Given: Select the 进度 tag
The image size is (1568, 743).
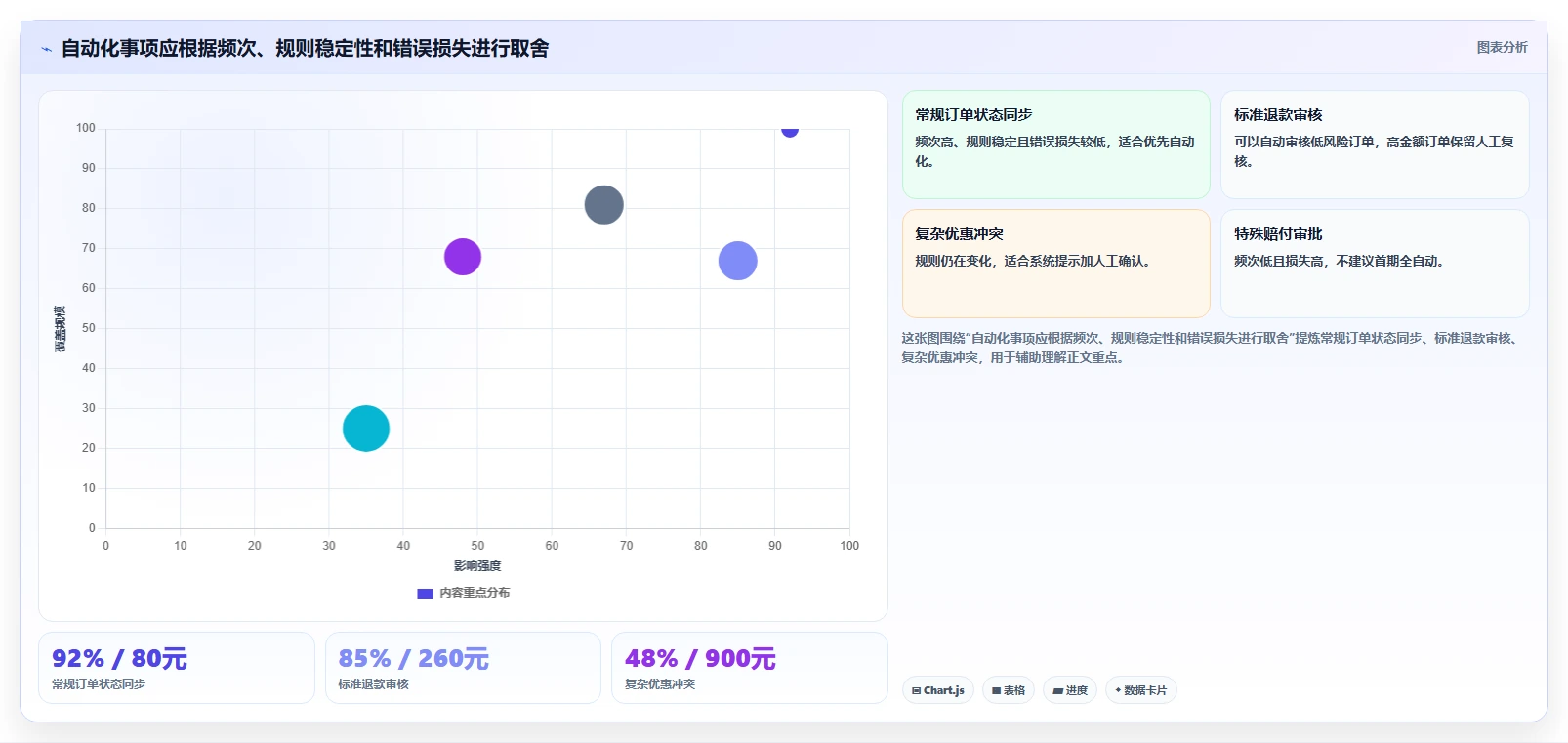Looking at the screenshot, I should pyautogui.click(x=1070, y=690).
